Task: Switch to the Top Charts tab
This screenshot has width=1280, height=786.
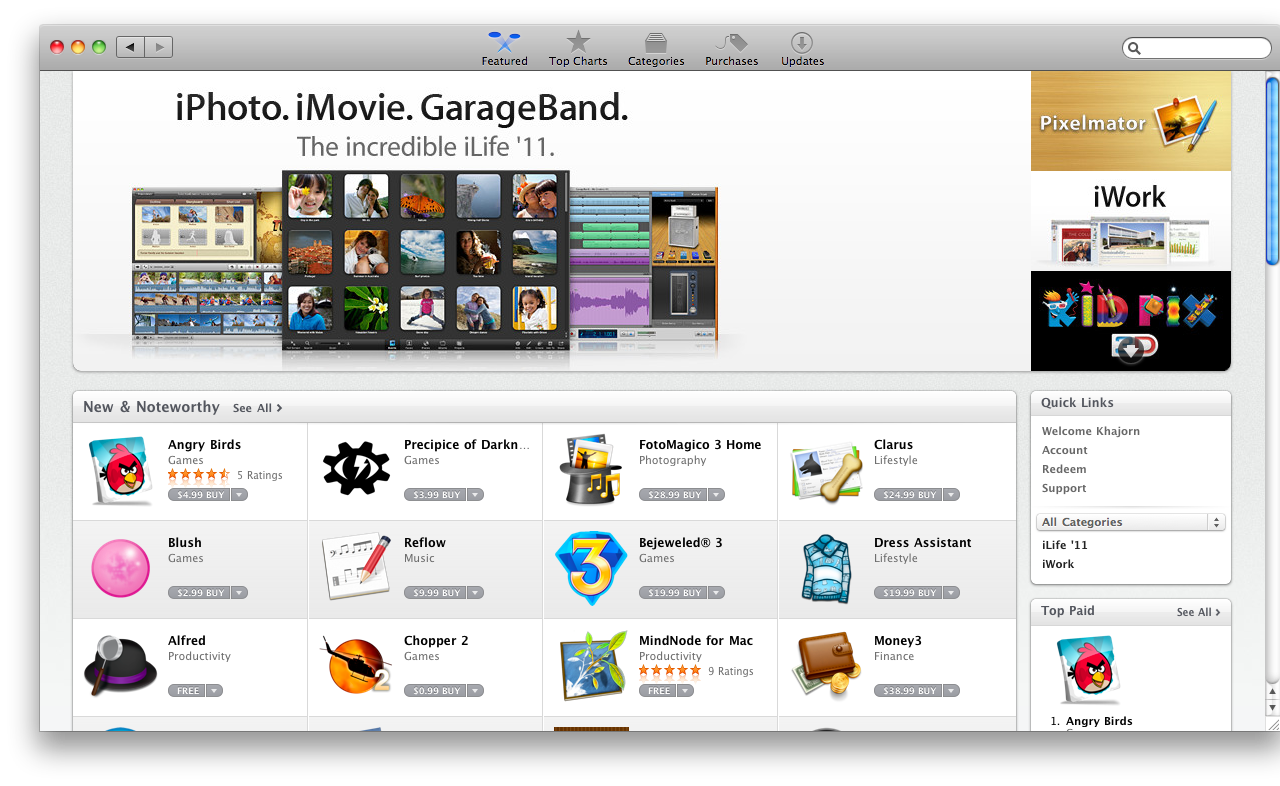Action: [x=578, y=49]
